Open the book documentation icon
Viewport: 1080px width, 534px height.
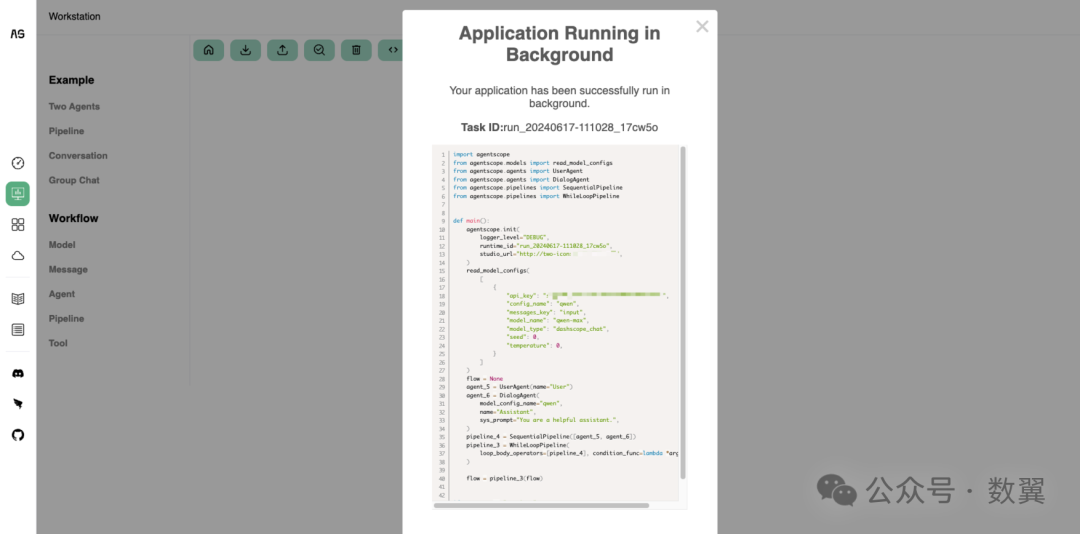pos(18,298)
